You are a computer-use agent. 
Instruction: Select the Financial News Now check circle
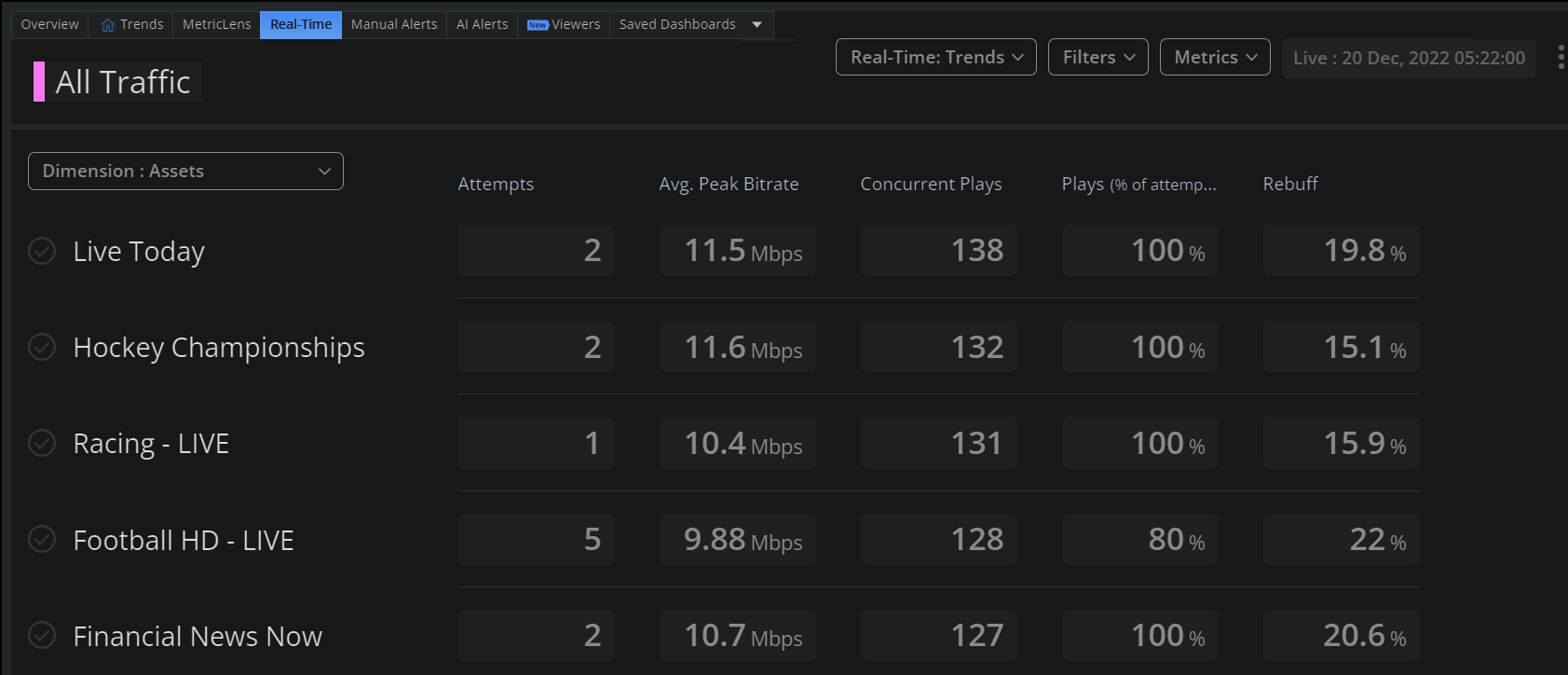(x=42, y=636)
